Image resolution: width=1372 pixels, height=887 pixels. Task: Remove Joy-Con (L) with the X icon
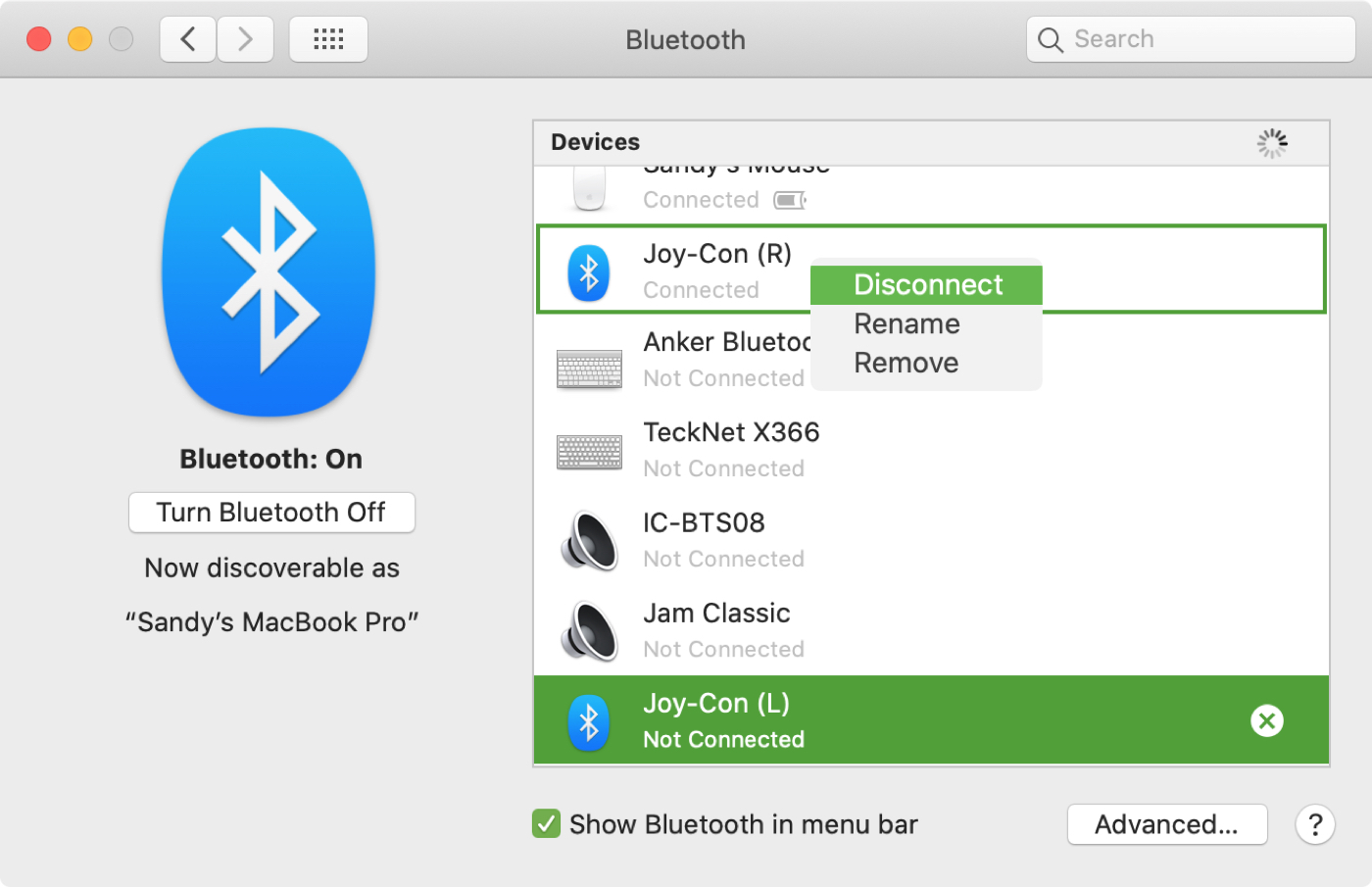[1267, 721]
